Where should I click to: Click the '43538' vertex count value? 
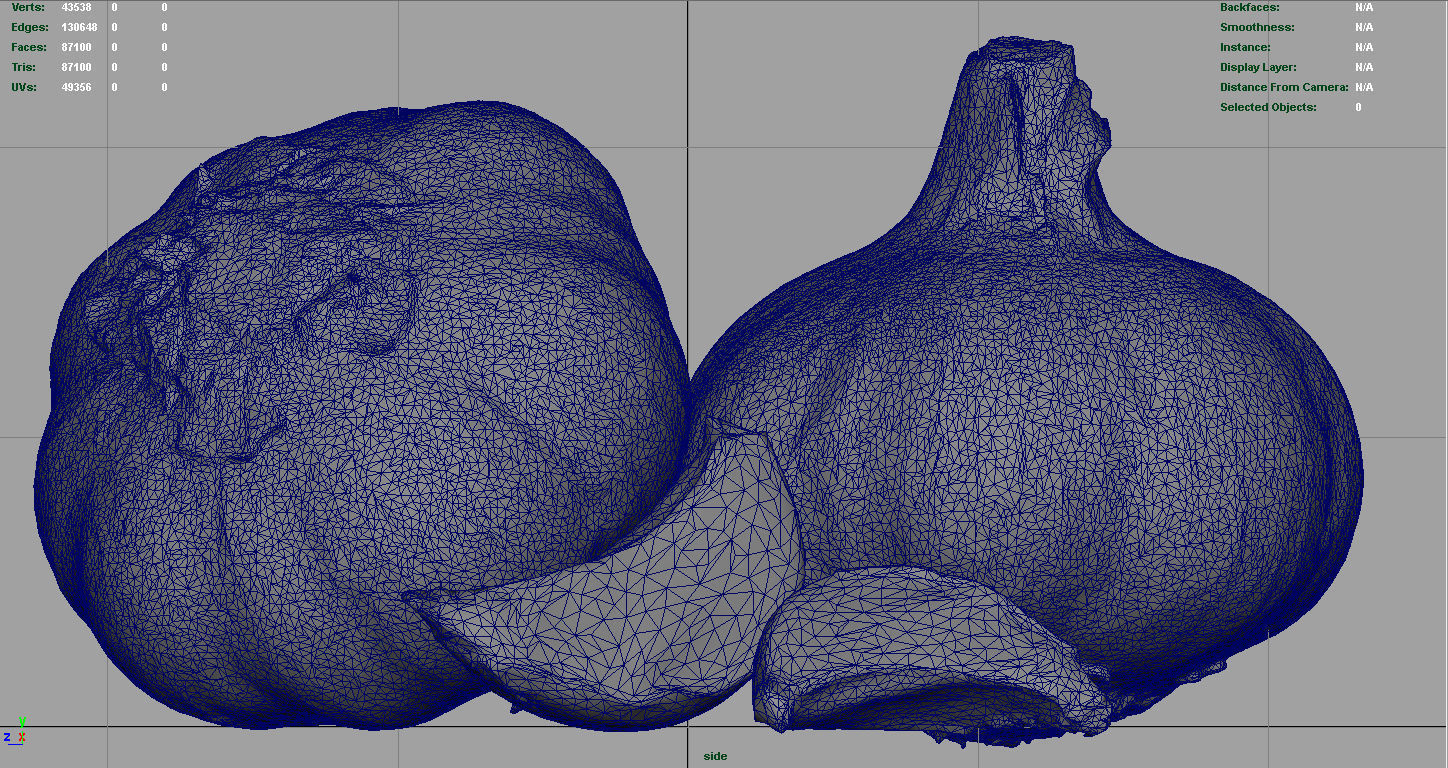click(x=76, y=7)
